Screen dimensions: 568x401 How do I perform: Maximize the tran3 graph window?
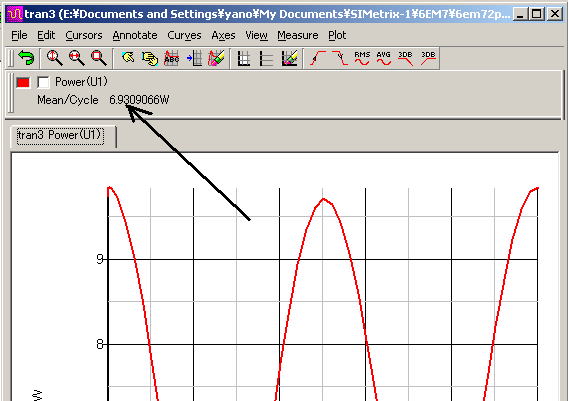537,14
